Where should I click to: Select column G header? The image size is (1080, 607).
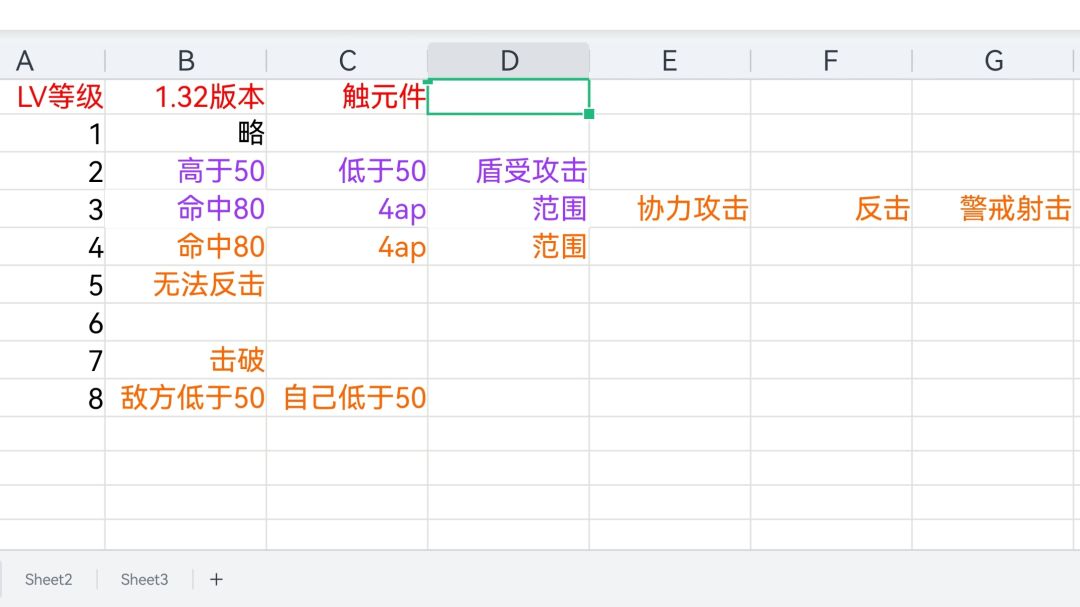pos(994,61)
